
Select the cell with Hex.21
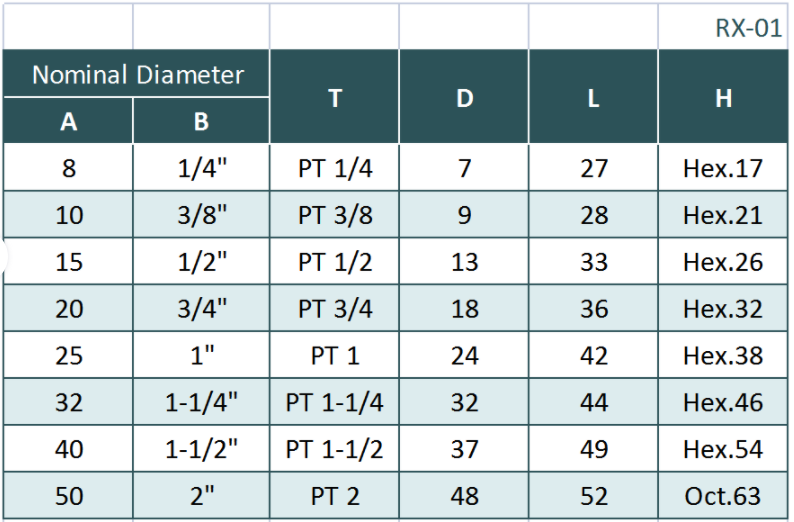pos(723,215)
